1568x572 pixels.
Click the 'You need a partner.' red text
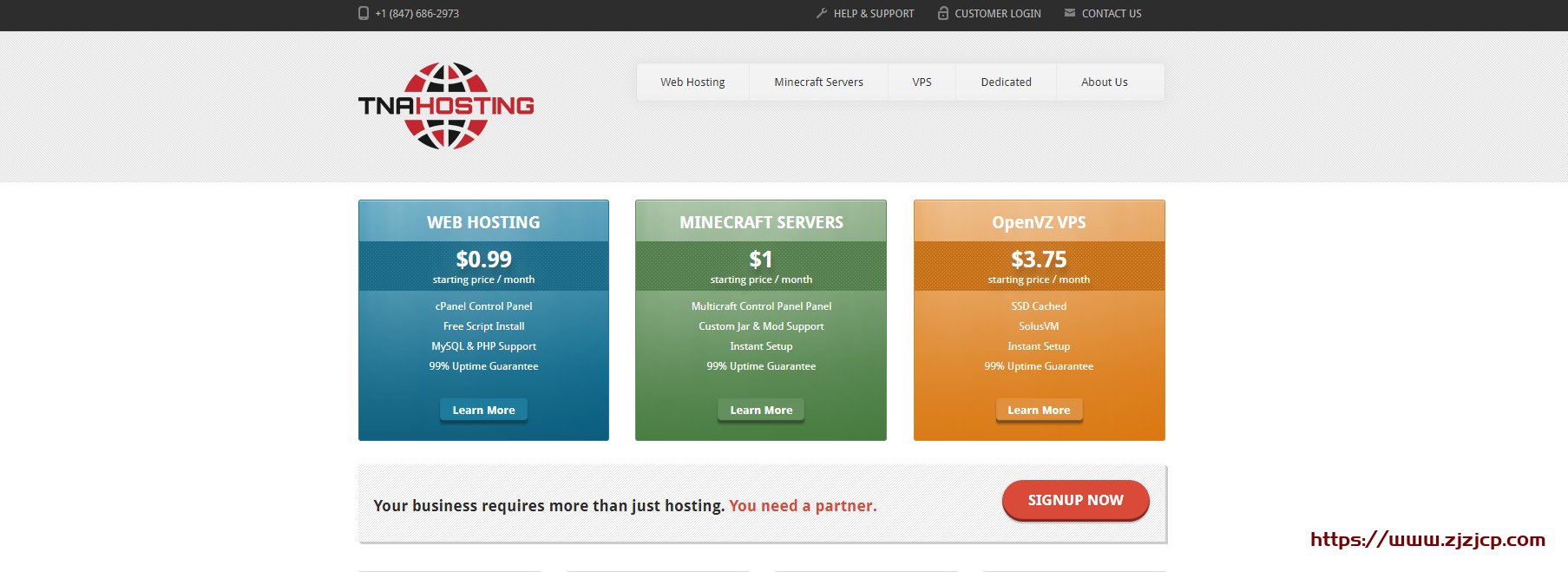coord(803,506)
